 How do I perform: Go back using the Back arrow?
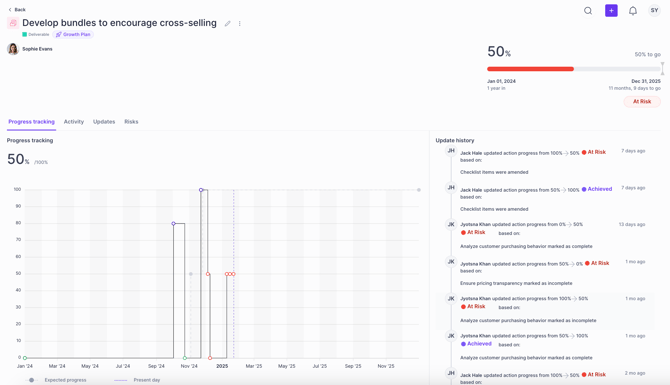point(17,9)
